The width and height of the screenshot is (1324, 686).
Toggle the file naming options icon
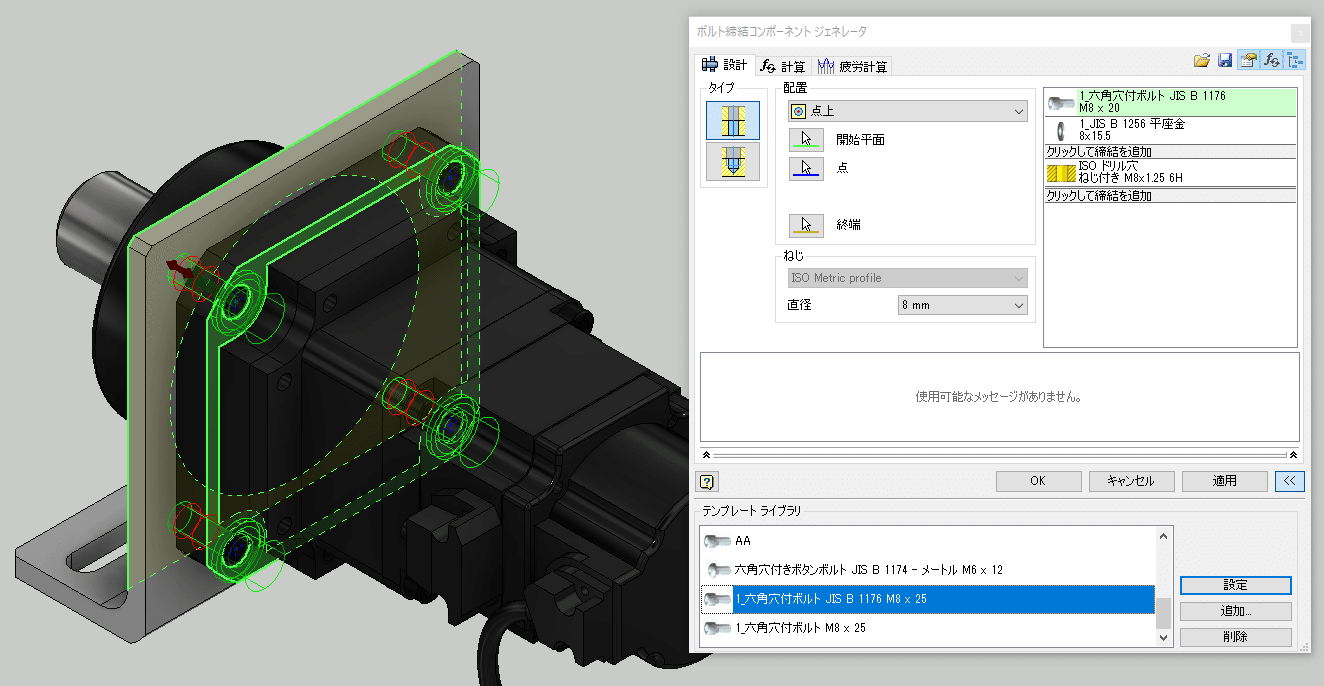tap(1248, 61)
